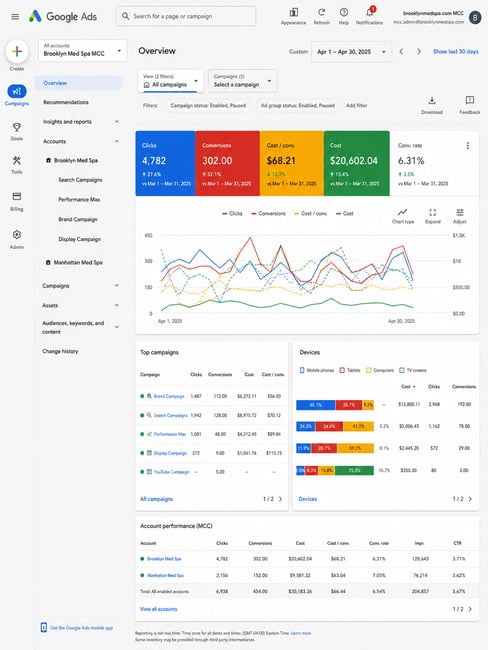Click View all accounts
Screen dimensions: 488x650
158,609
